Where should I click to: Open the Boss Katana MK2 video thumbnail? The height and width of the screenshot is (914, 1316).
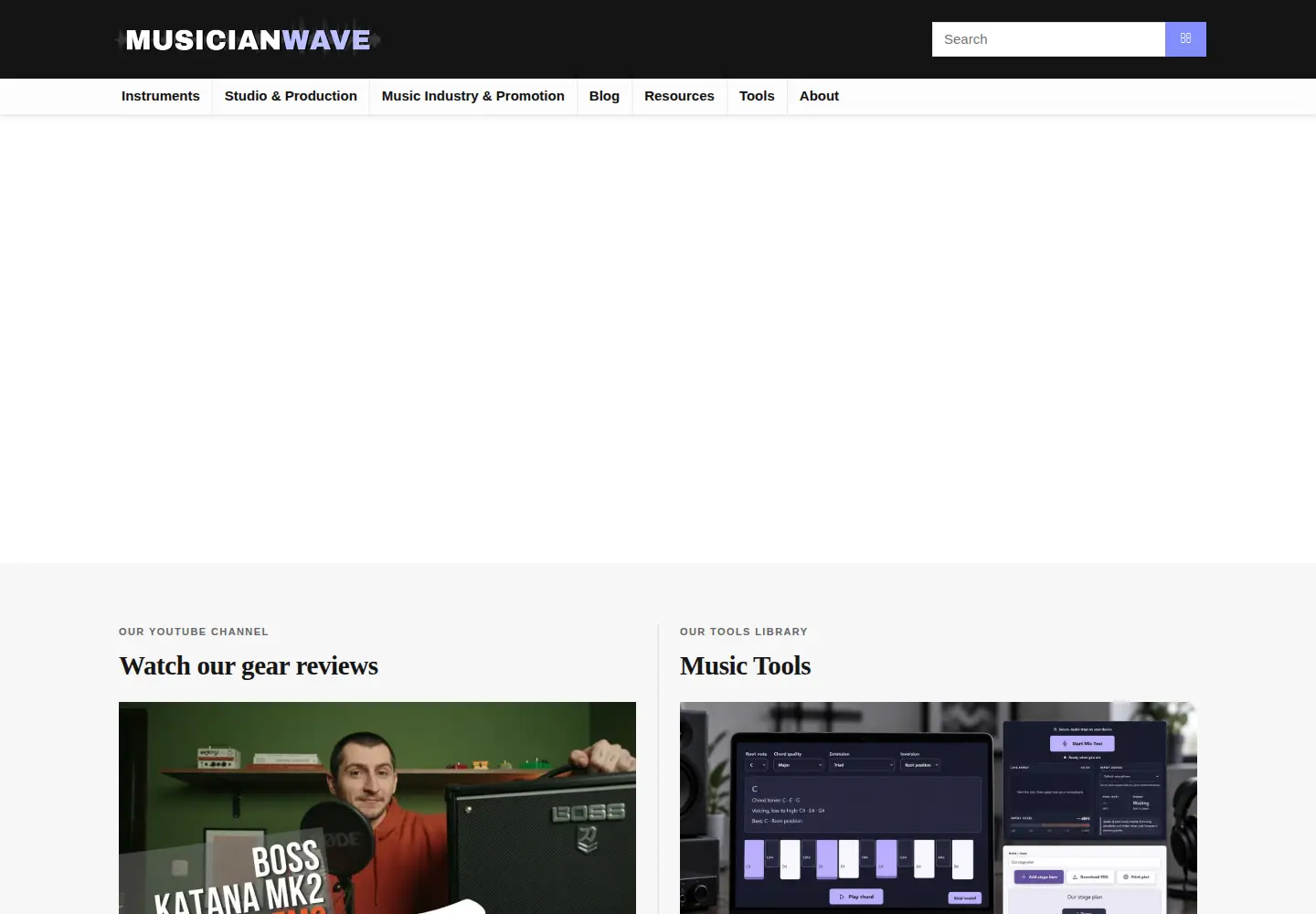pyautogui.click(x=377, y=808)
